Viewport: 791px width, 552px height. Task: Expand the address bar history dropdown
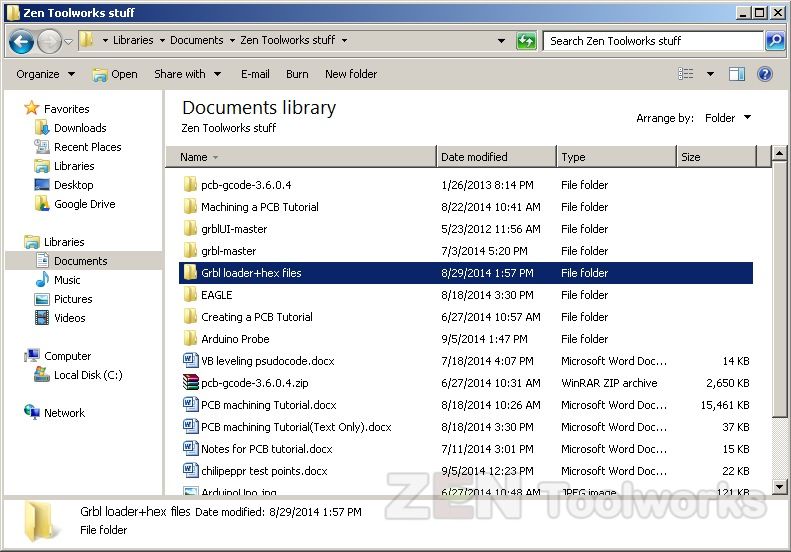(501, 41)
